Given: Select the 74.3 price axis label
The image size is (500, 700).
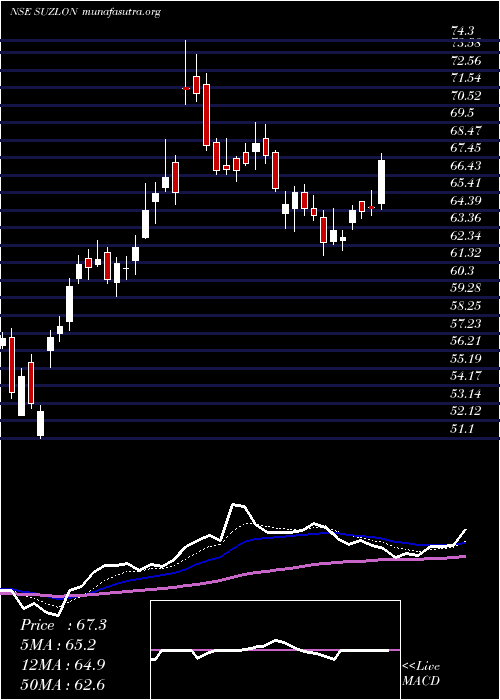Looking at the screenshot, I should (x=462, y=31).
